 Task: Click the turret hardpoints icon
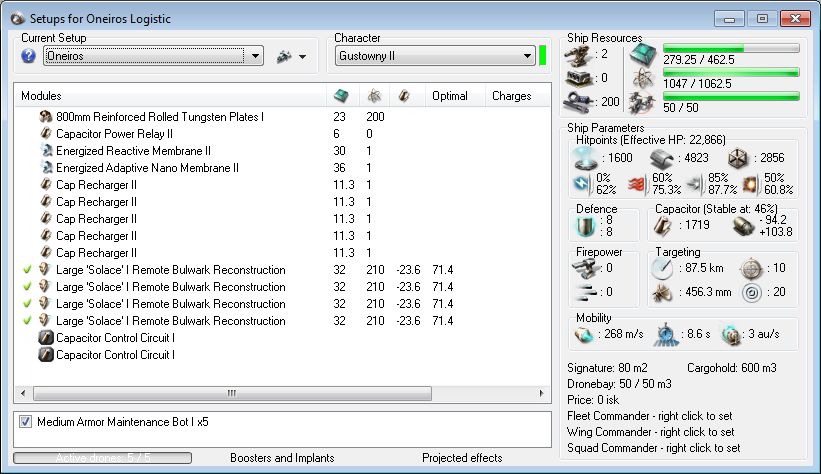(x=579, y=56)
